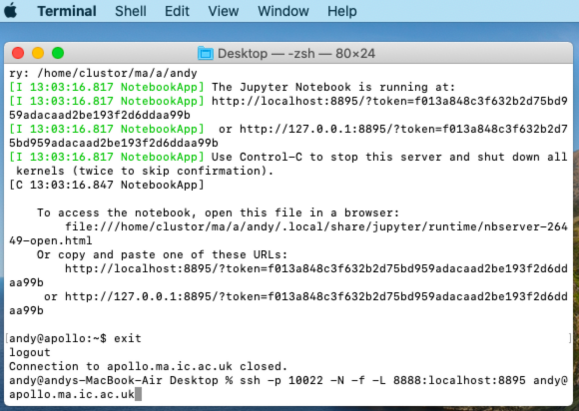This screenshot has height=411, width=579.
Task: Open the Terminal application menu
Action: (67, 11)
